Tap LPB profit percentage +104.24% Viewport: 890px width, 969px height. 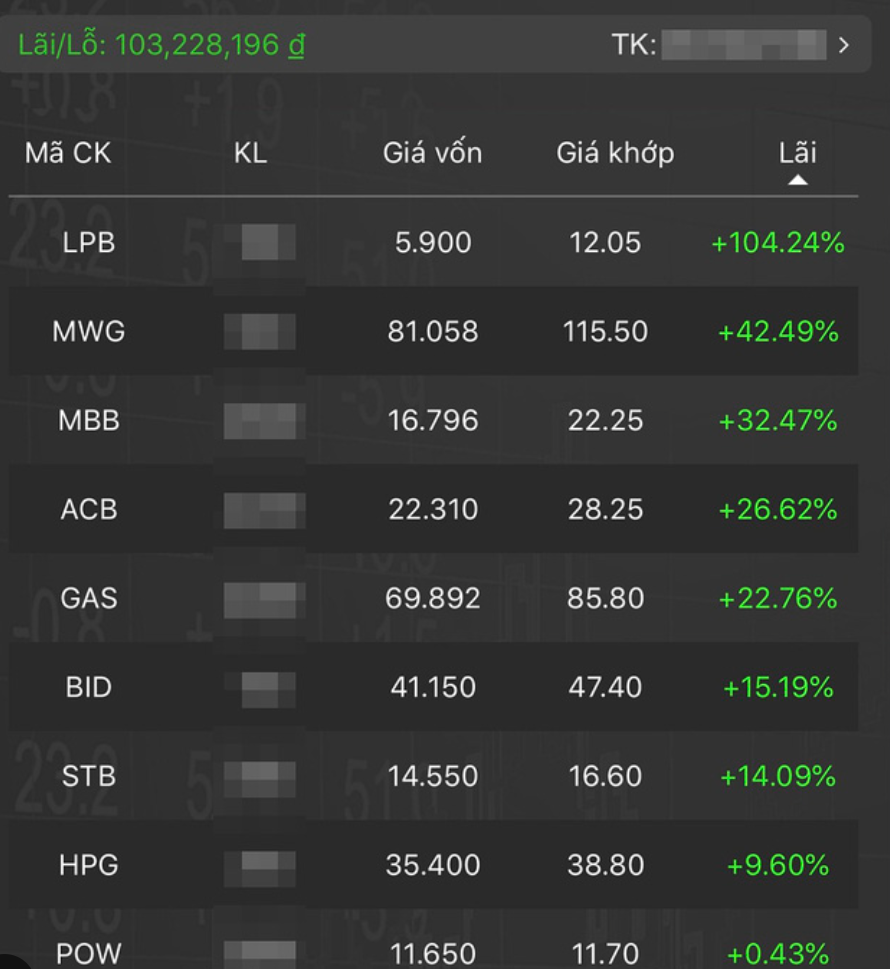[x=778, y=242]
